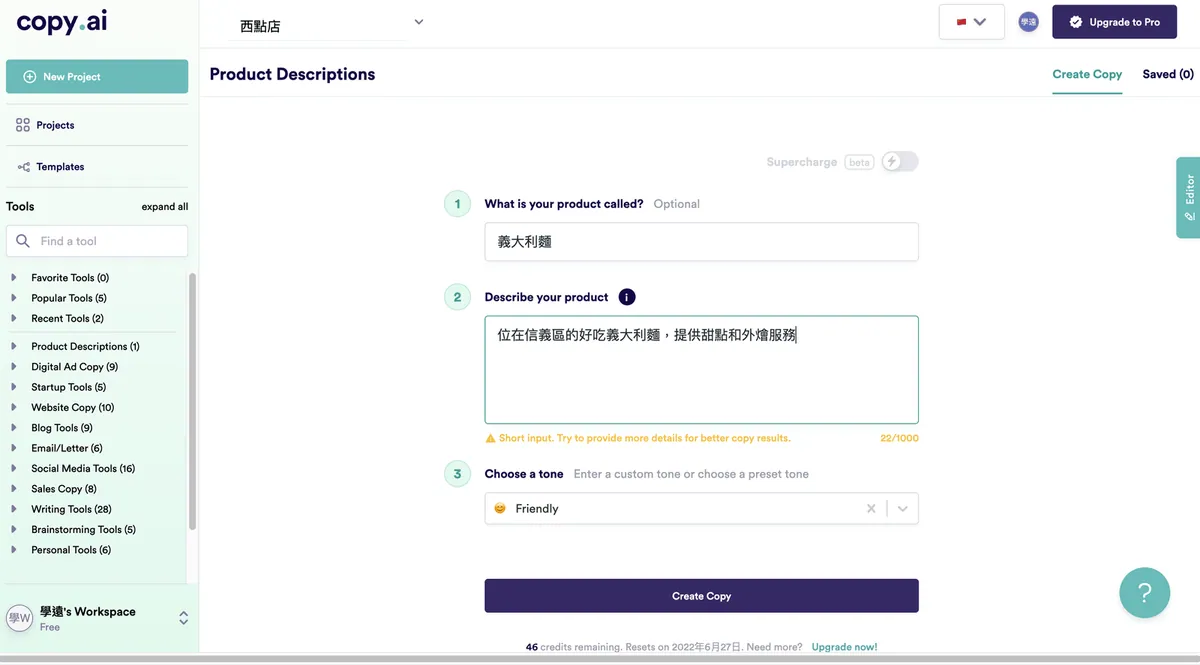Viewport: 1200px width, 665px height.
Task: Switch to the Saved (0) tab
Action: click(1168, 74)
